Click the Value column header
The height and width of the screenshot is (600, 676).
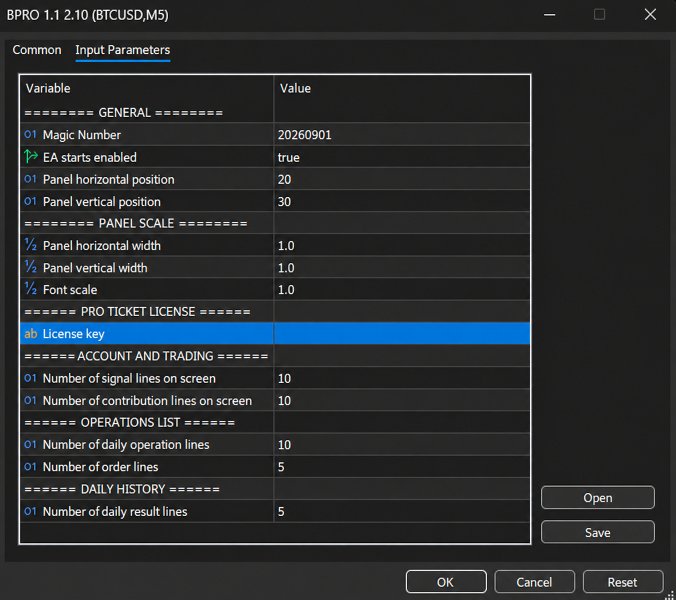(x=402, y=88)
